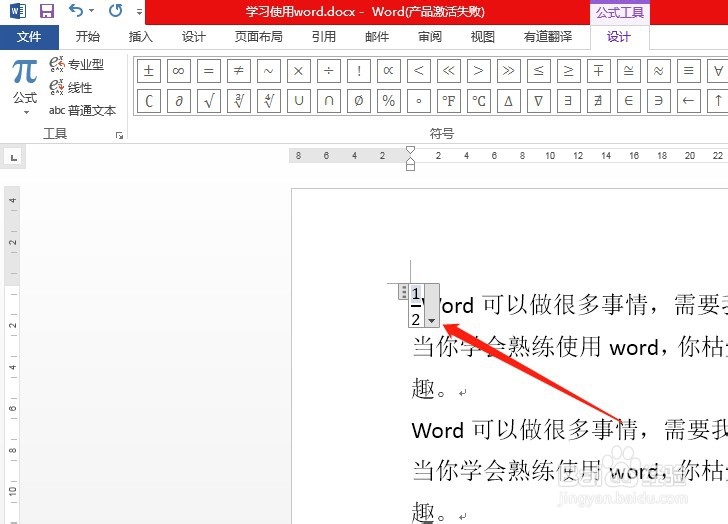Click the fraction denominator 2

pos(416,319)
